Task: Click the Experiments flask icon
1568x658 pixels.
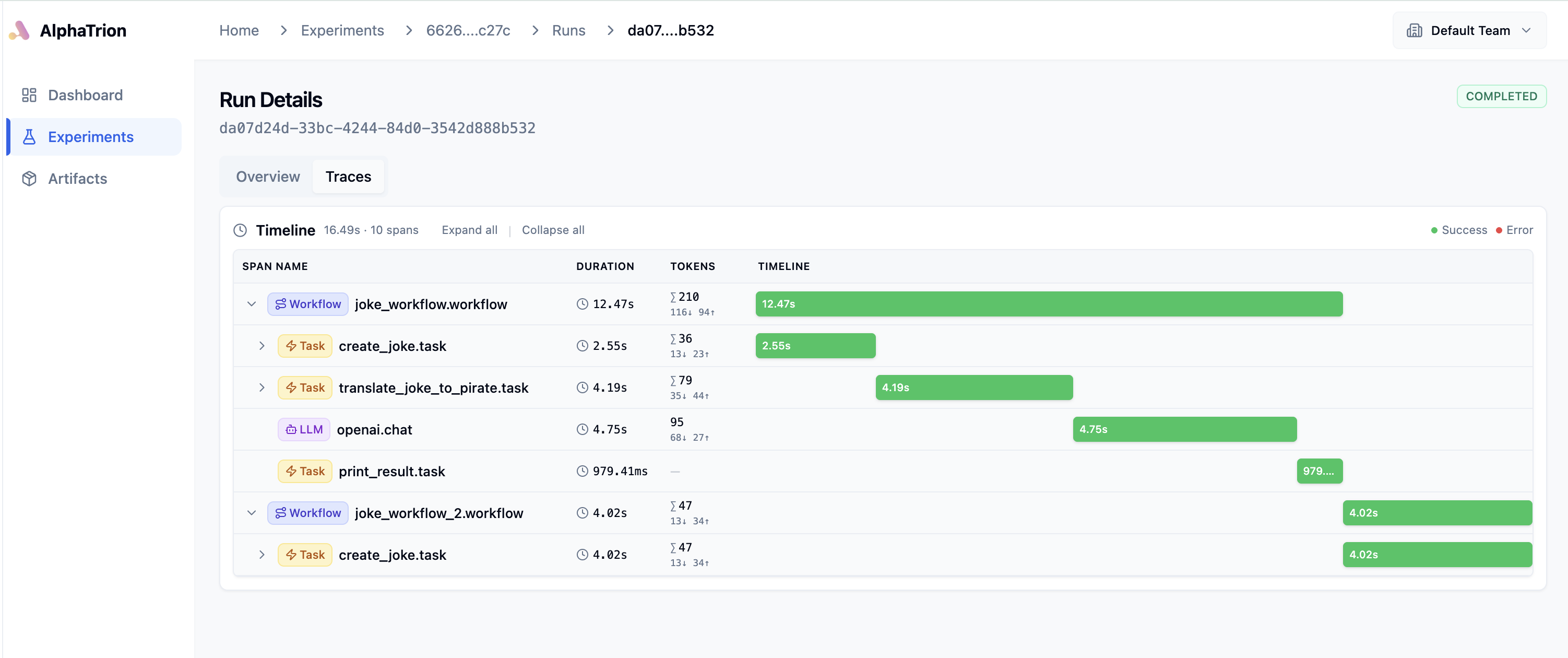Action: [x=29, y=137]
